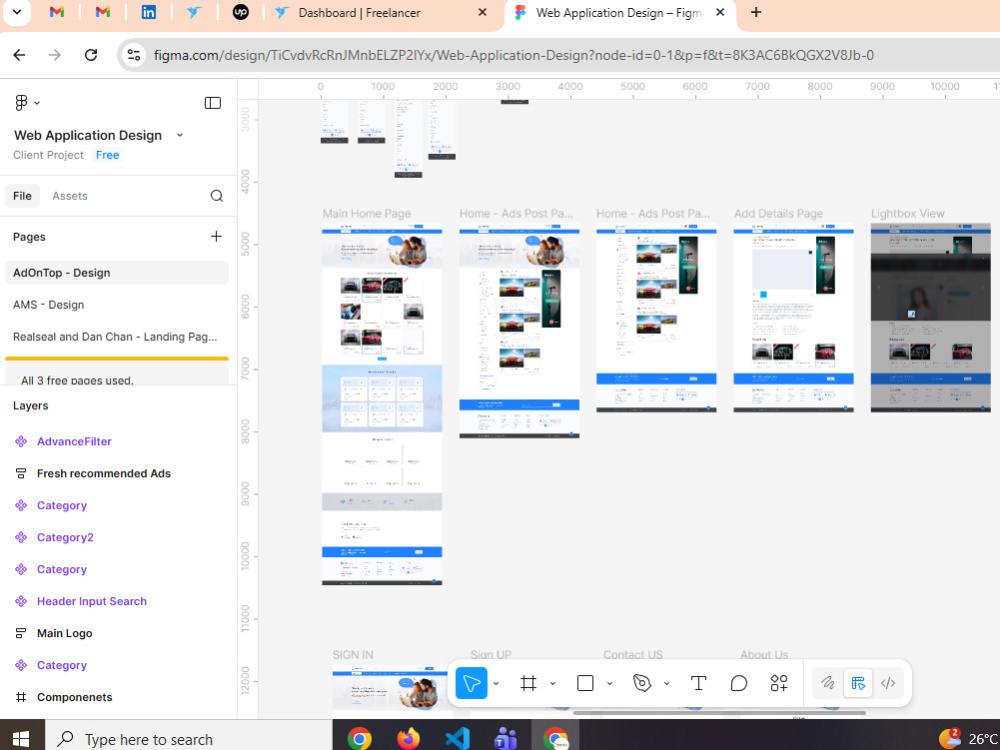Open Firefox from the taskbar
The image size is (1000, 750).
[x=408, y=739]
